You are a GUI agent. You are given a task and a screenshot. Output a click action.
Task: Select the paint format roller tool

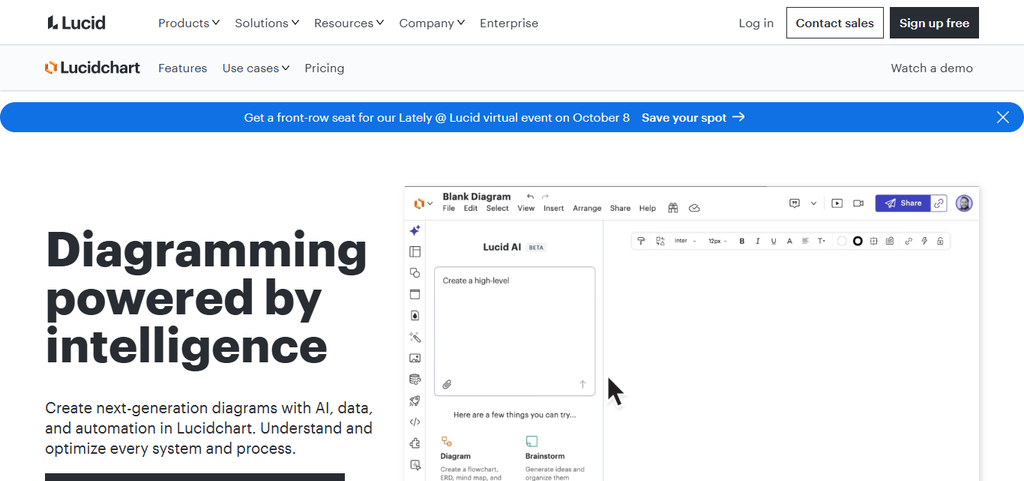click(641, 241)
